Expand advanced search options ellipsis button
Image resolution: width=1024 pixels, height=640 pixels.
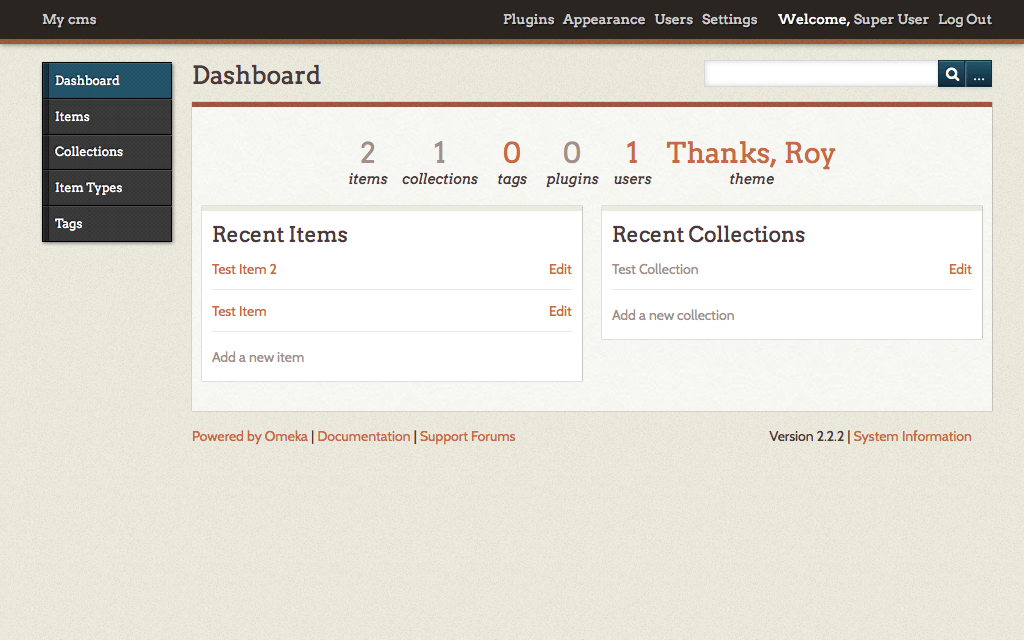coord(979,74)
